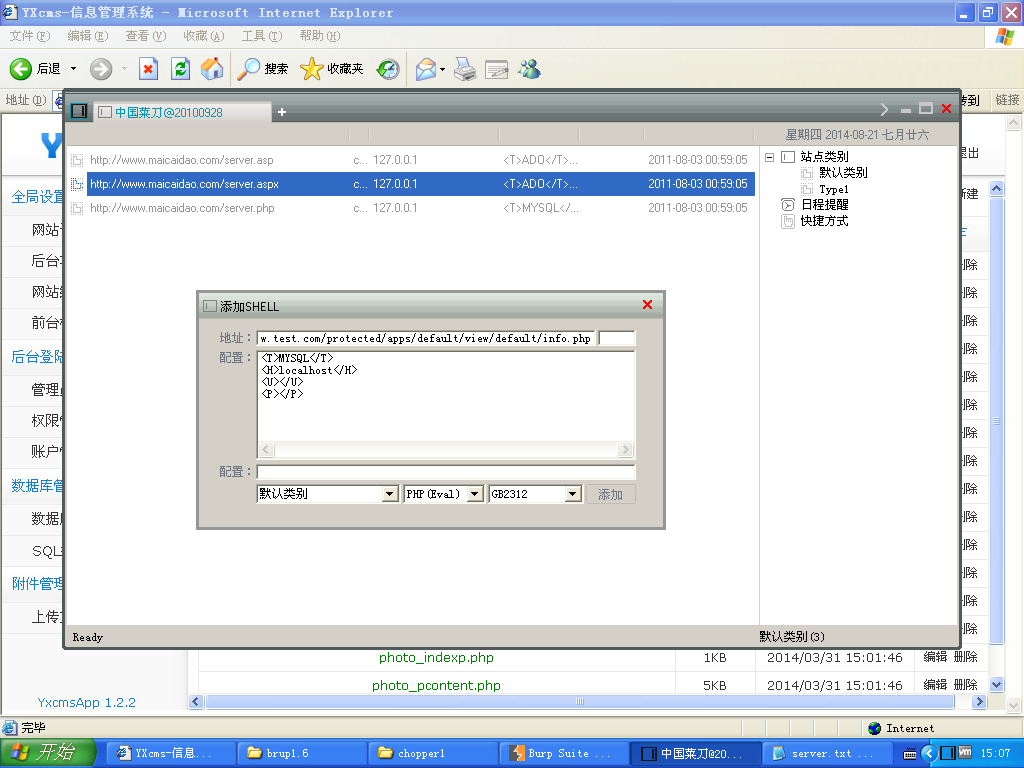1024x768 pixels.
Task: Open 编辑 Edit menu
Action: click(88, 36)
